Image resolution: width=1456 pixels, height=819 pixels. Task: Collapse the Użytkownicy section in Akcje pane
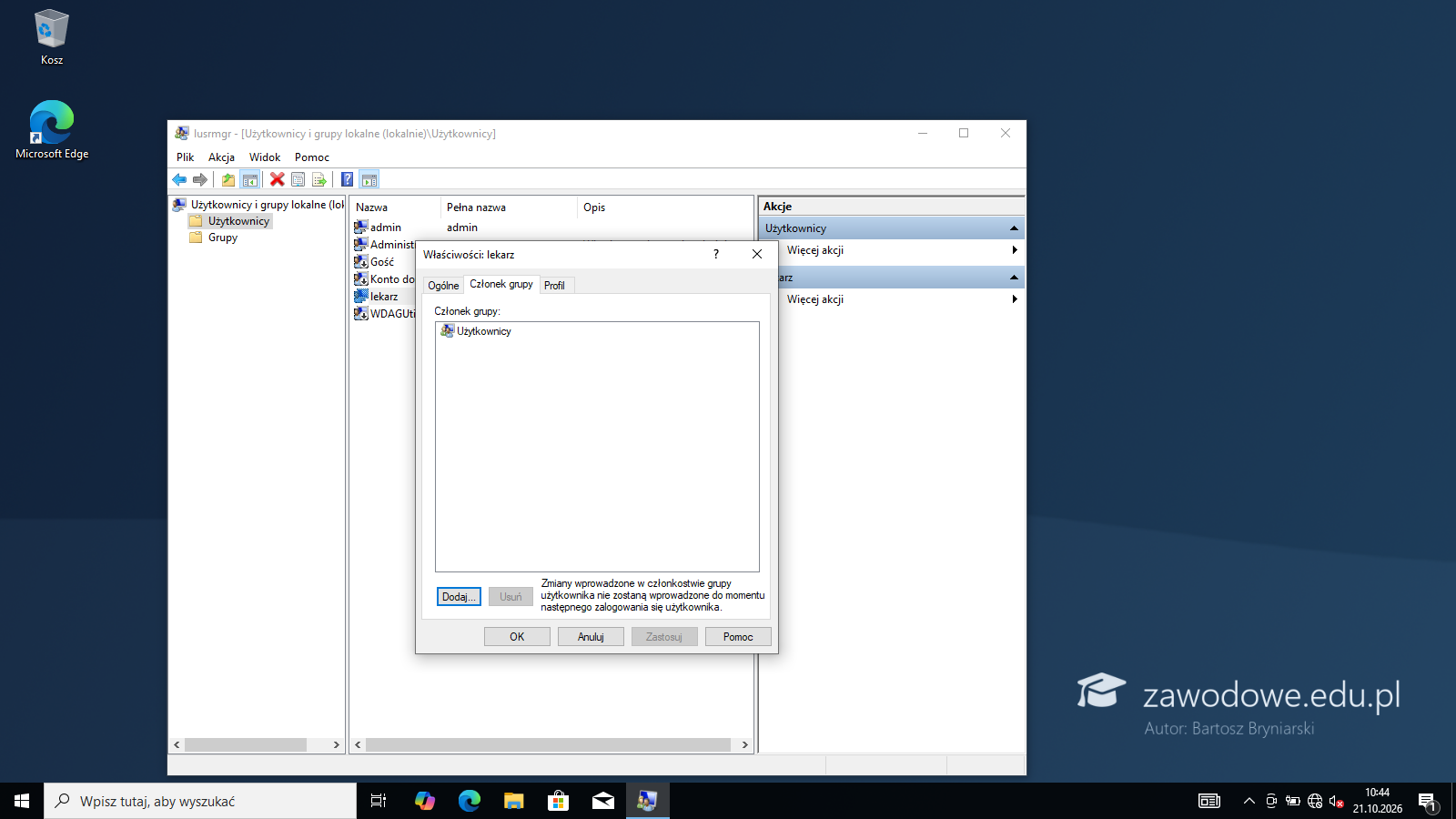point(1014,228)
